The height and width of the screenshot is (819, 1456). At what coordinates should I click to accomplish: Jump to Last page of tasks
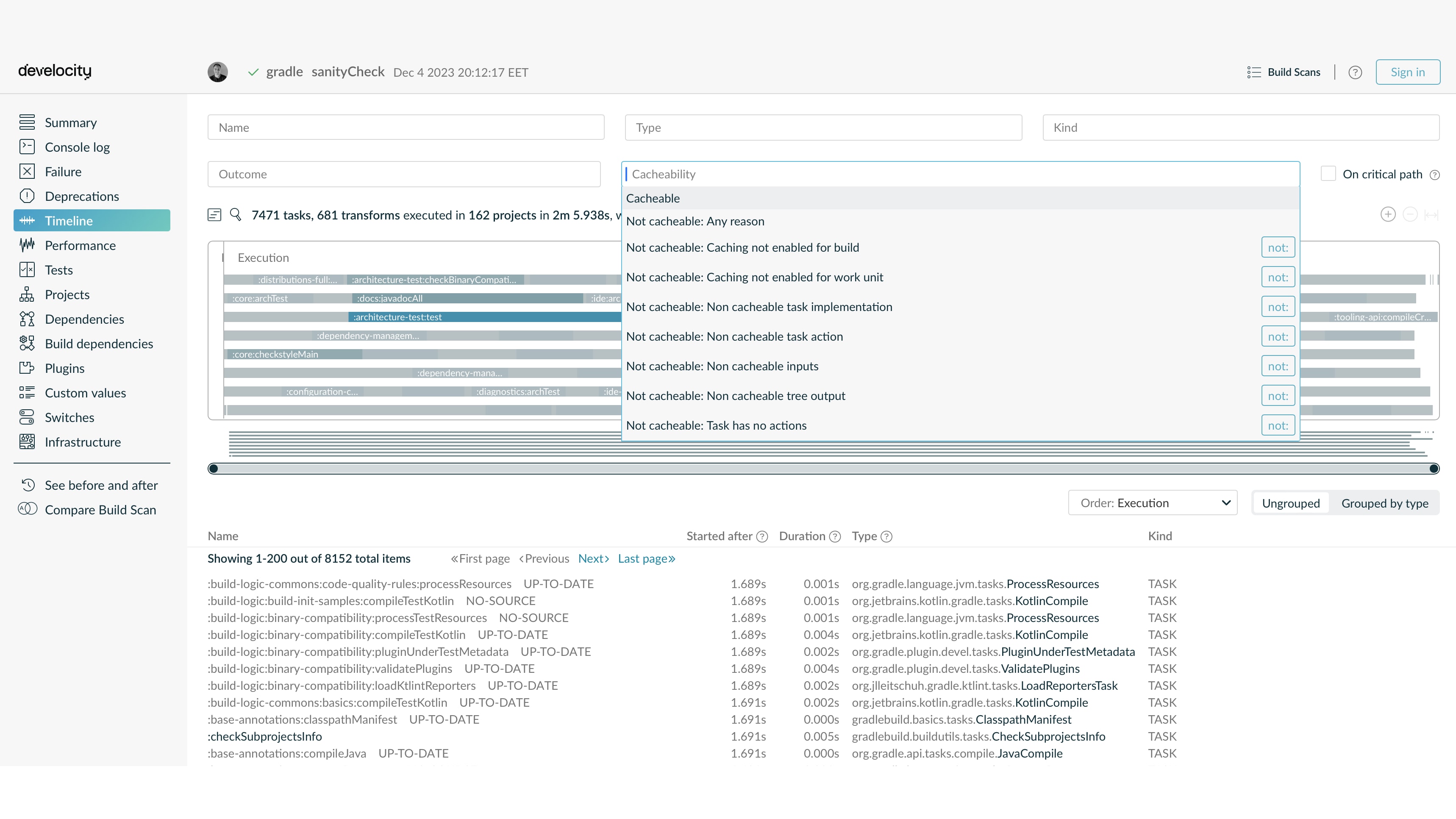[x=647, y=558]
